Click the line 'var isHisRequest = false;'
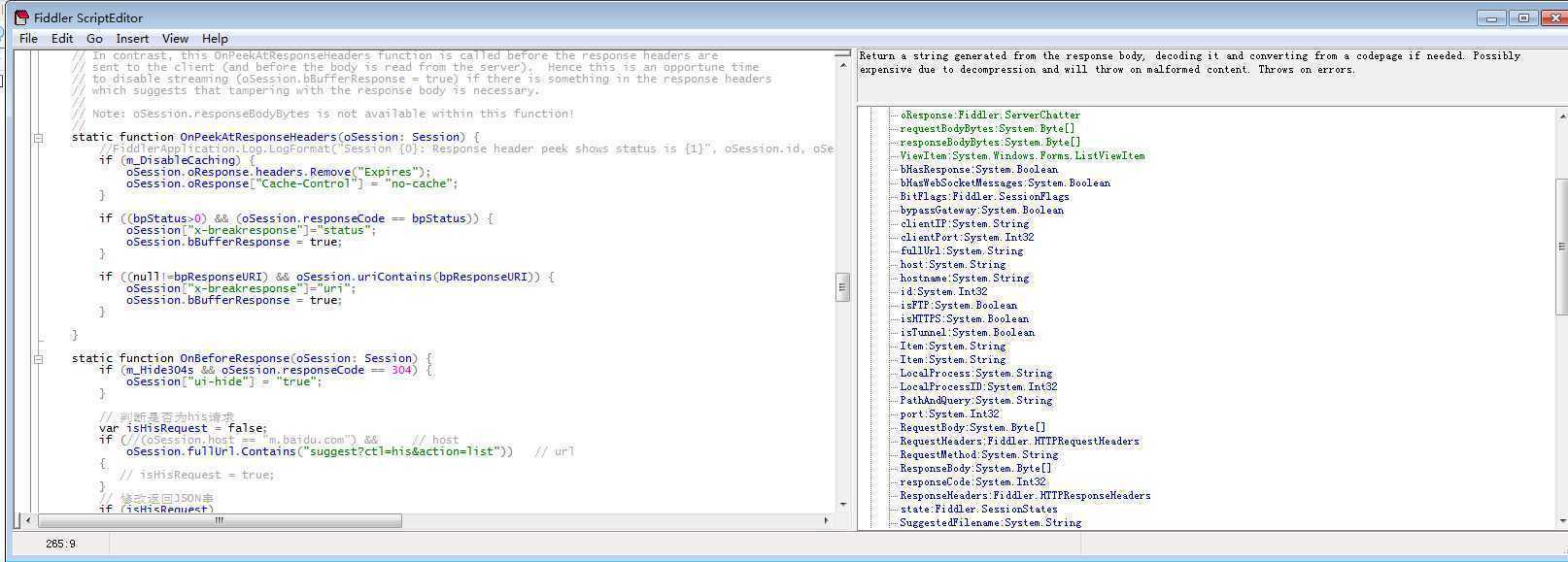1568x562 pixels. tap(183, 429)
